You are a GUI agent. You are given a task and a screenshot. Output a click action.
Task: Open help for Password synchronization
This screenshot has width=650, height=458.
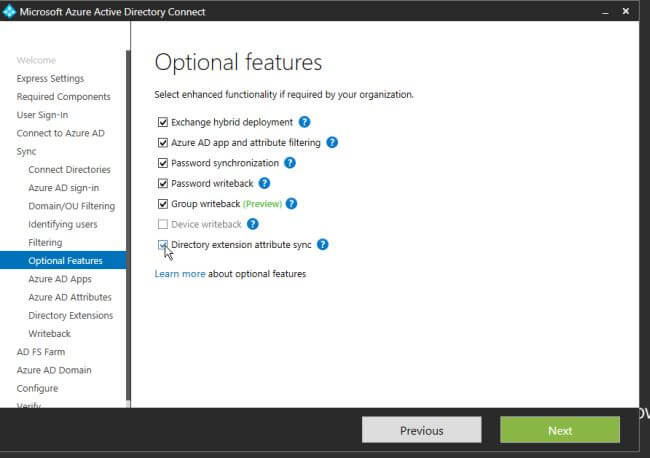(x=290, y=162)
